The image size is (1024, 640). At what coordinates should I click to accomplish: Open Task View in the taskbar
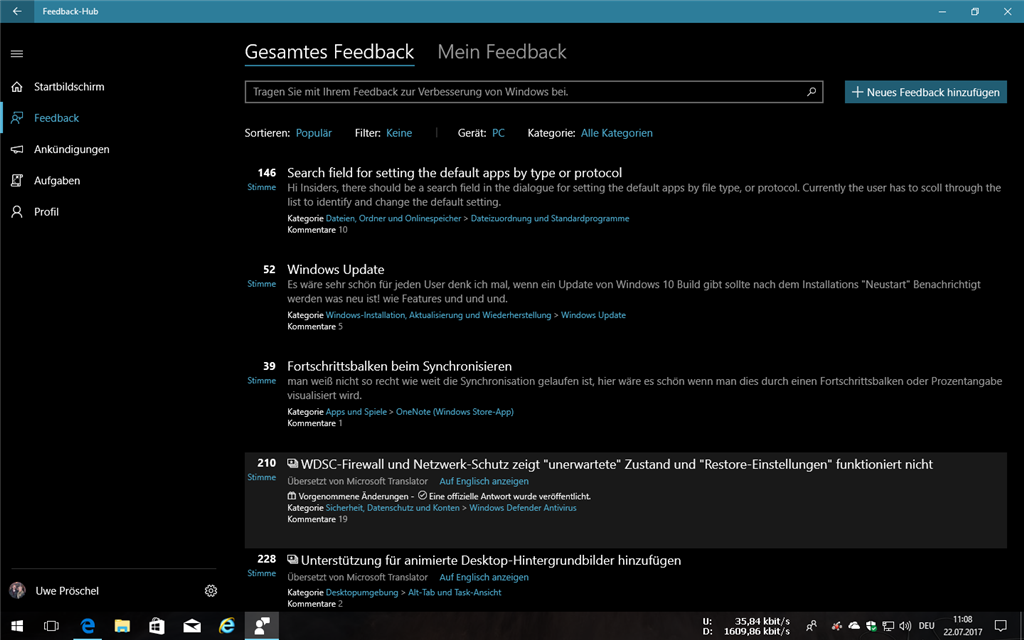click(x=51, y=626)
